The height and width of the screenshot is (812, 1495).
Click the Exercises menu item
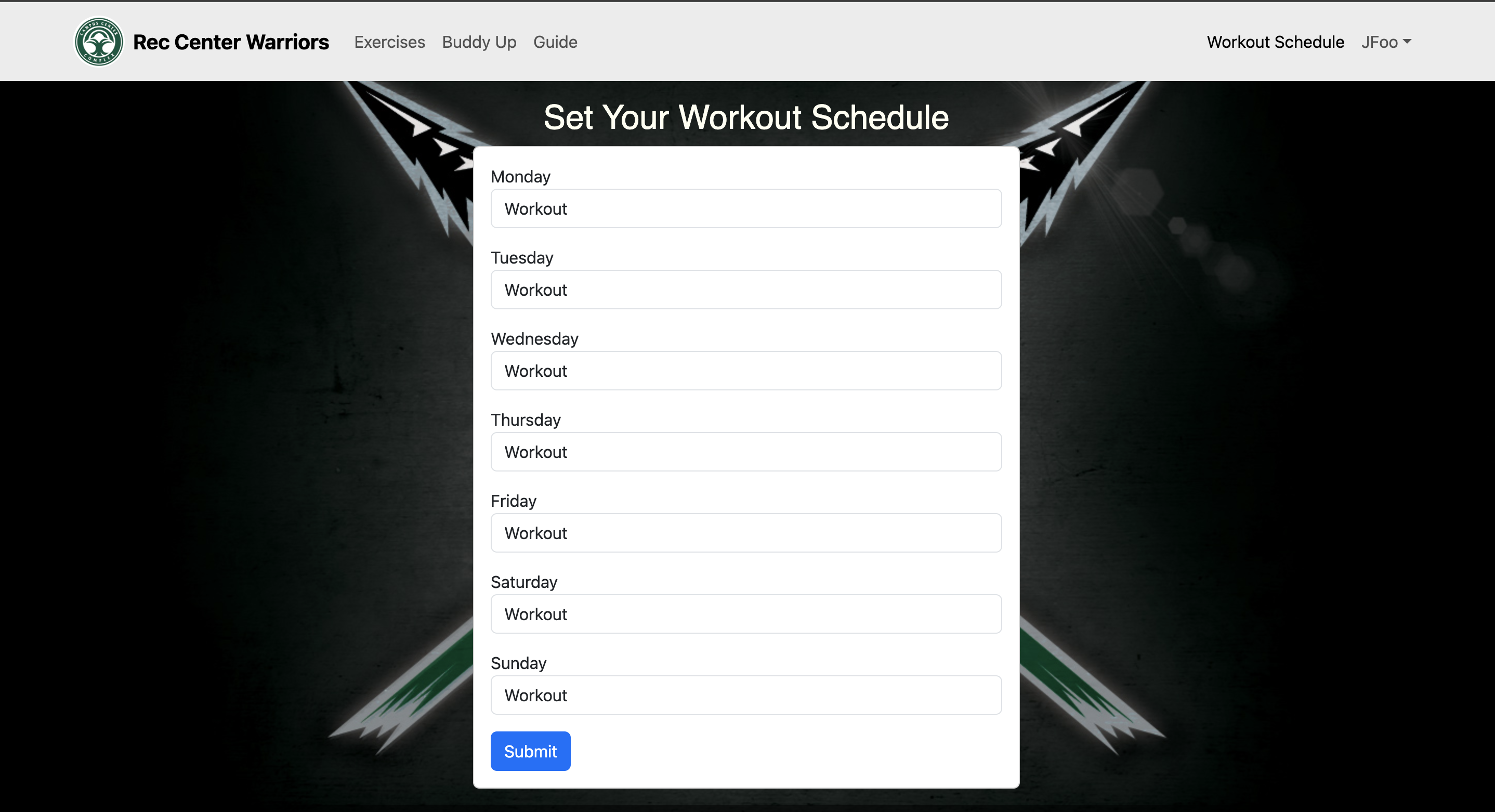(x=390, y=42)
